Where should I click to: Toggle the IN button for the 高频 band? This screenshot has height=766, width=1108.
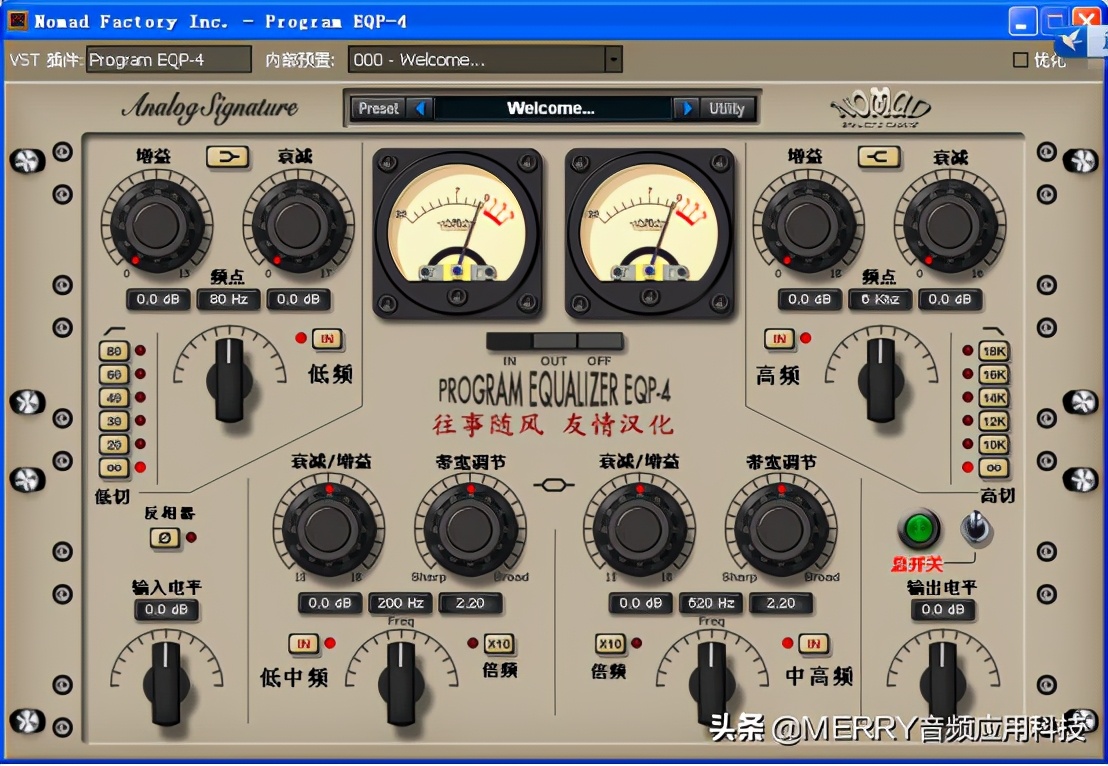click(x=782, y=340)
